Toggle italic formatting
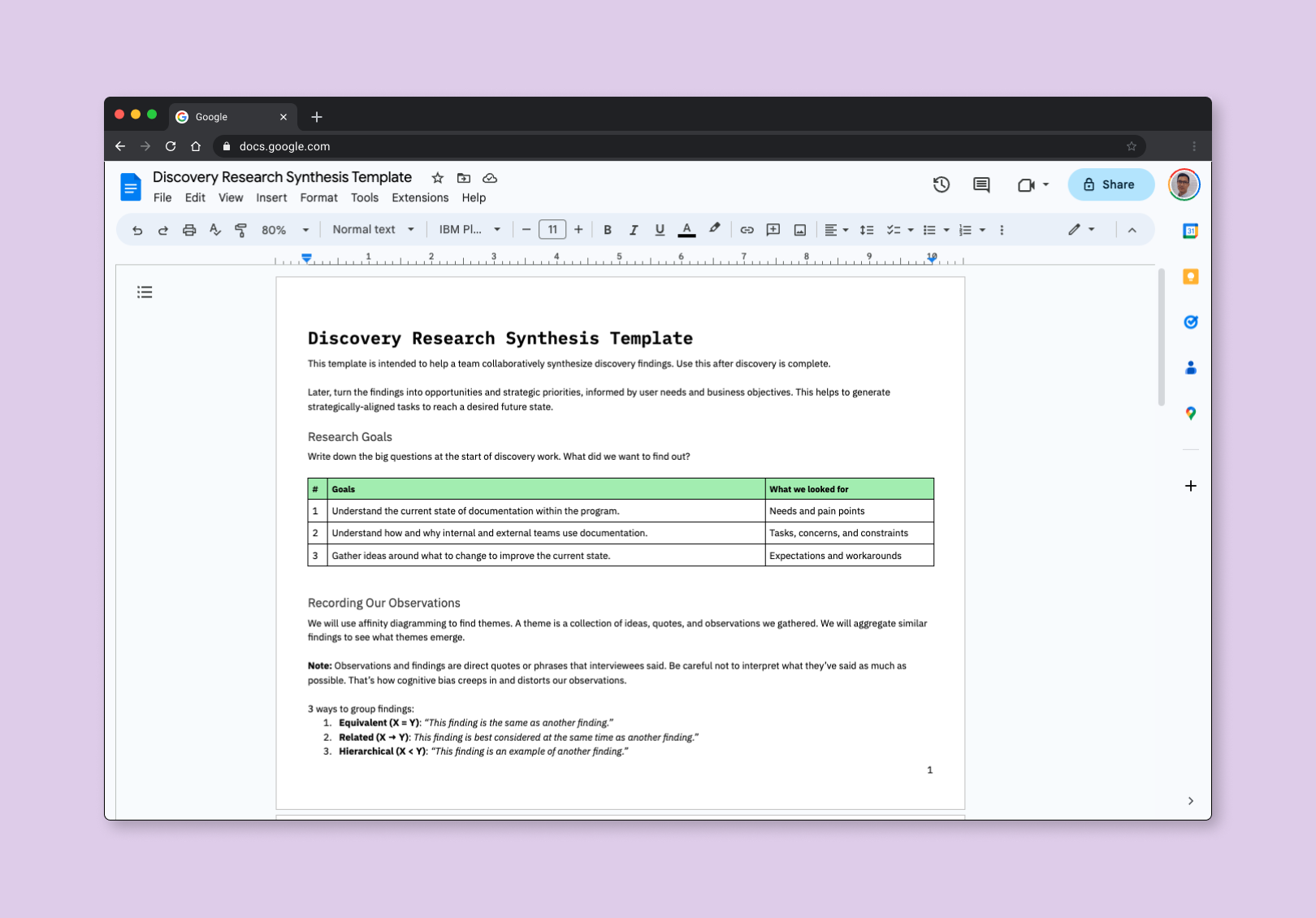This screenshot has height=918, width=1316. [x=634, y=230]
